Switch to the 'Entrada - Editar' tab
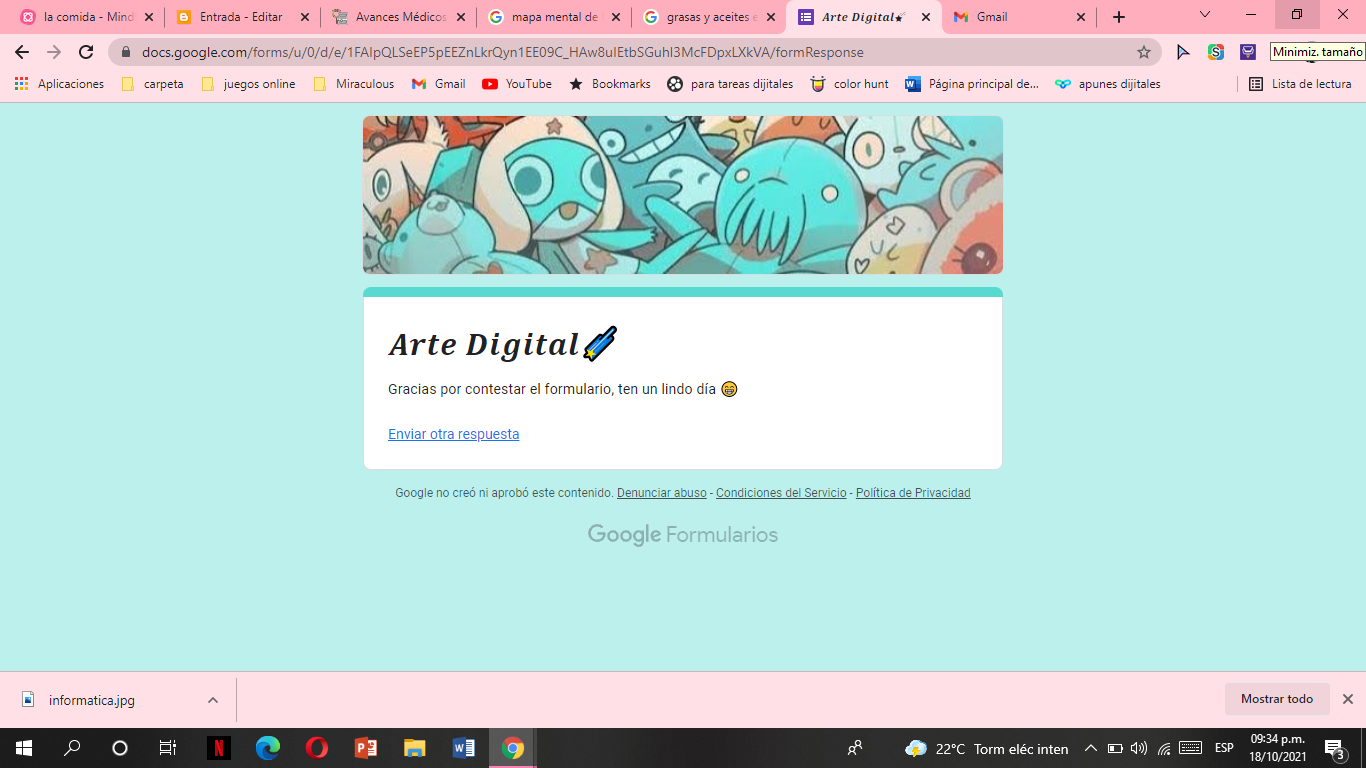The image size is (1366, 768). click(241, 17)
